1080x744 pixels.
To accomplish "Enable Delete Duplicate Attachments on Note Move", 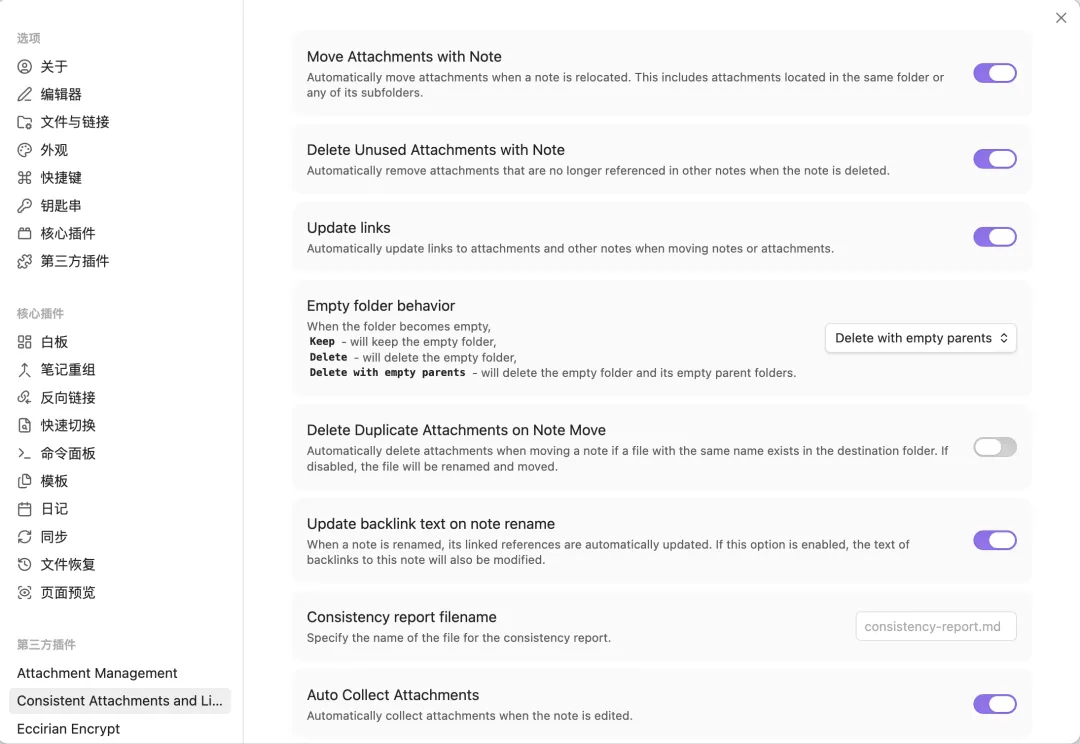I will [x=995, y=447].
